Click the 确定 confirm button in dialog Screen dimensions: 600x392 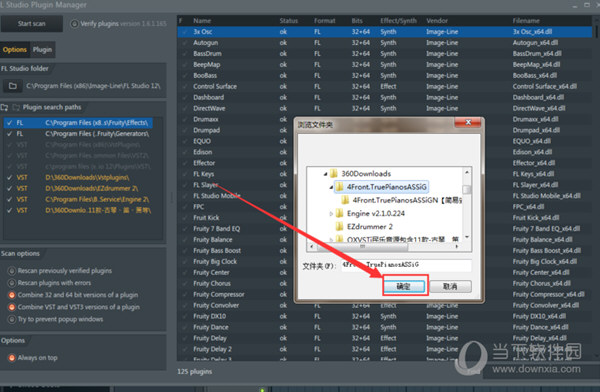coord(404,286)
